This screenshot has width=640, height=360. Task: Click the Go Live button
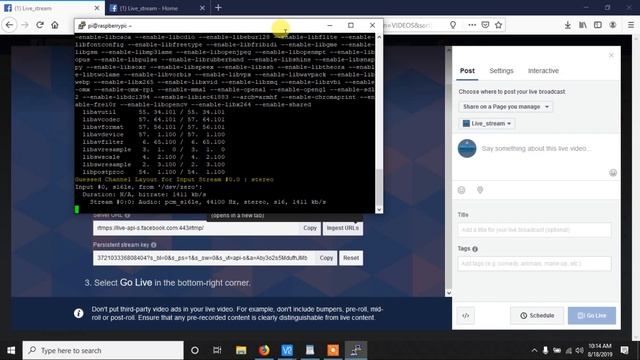[x=592, y=316]
